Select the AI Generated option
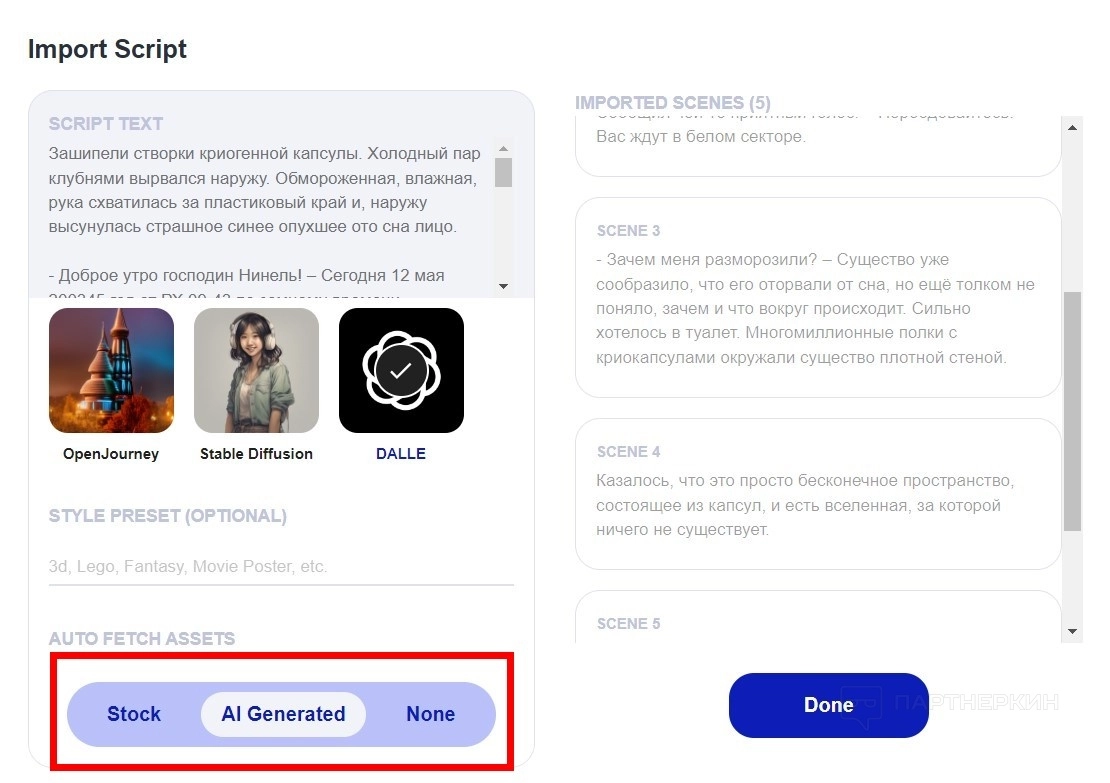The width and height of the screenshot is (1110, 783). click(283, 714)
